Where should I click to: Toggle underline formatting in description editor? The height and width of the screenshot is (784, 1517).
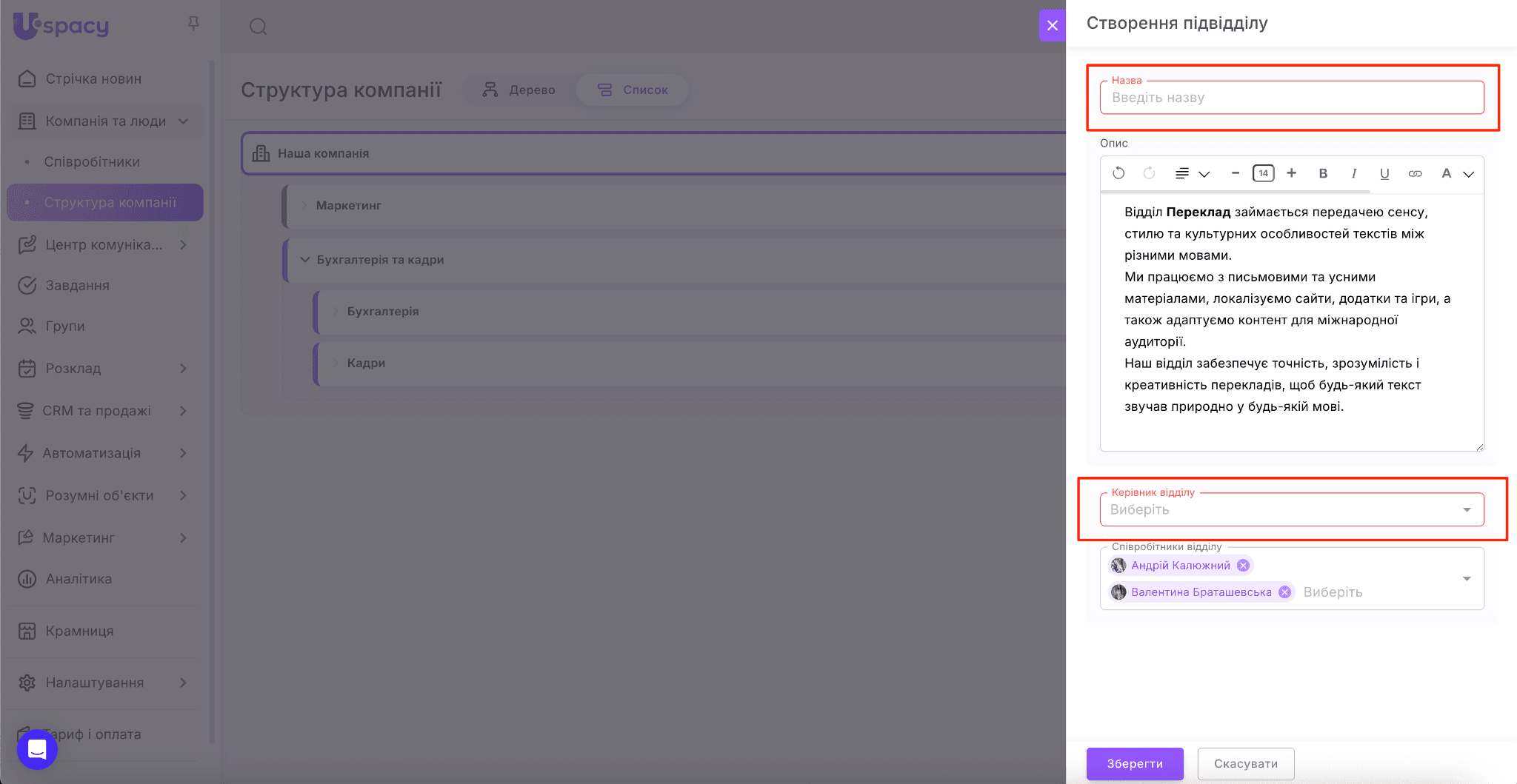coord(1384,173)
